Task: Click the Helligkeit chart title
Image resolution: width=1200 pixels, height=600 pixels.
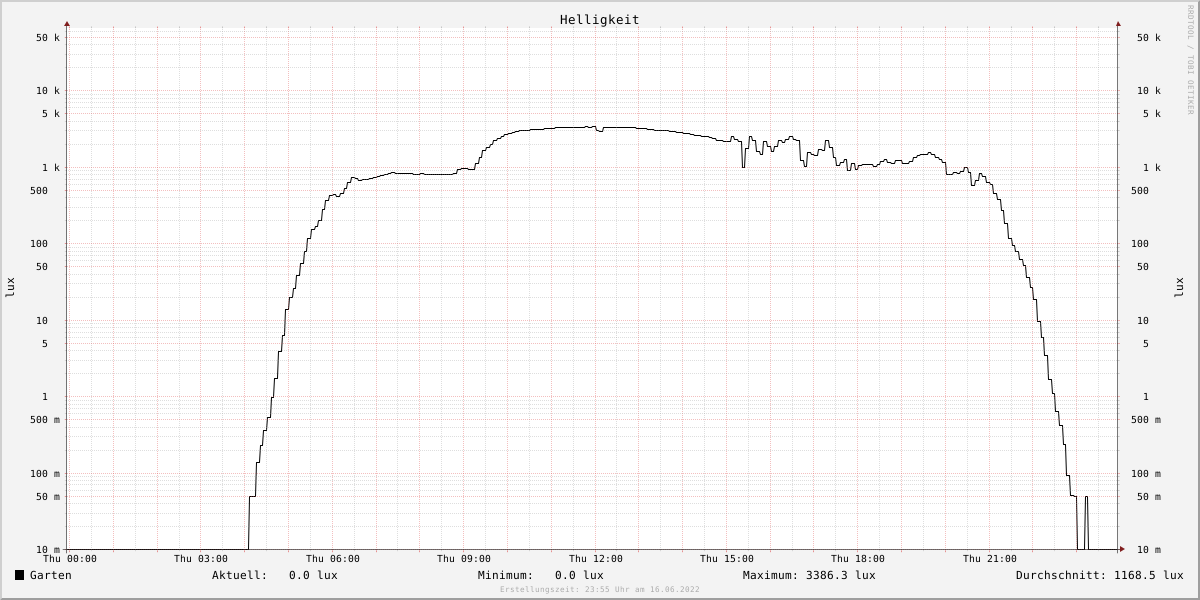Action: coord(599,19)
